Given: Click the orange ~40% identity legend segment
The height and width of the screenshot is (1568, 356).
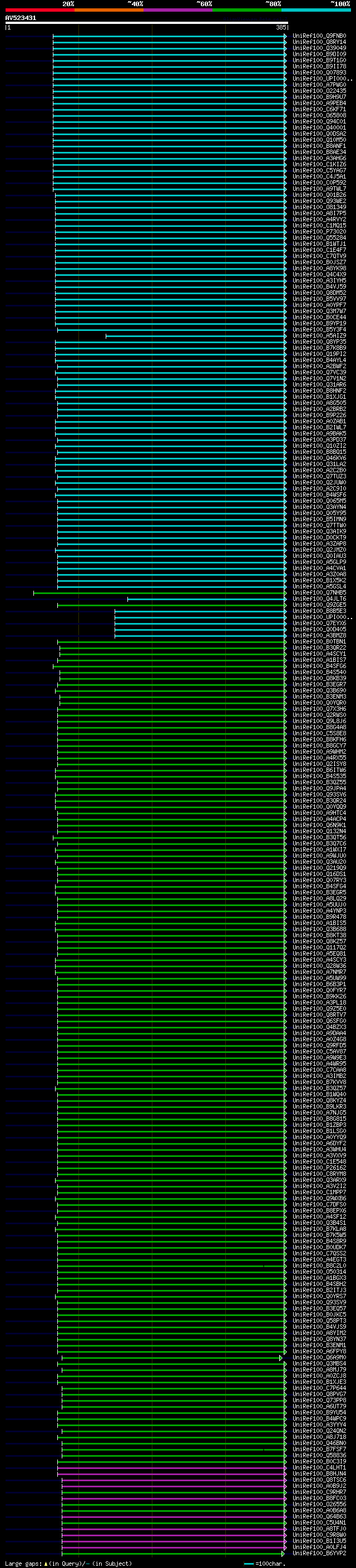Looking at the screenshot, I should click(109, 10).
